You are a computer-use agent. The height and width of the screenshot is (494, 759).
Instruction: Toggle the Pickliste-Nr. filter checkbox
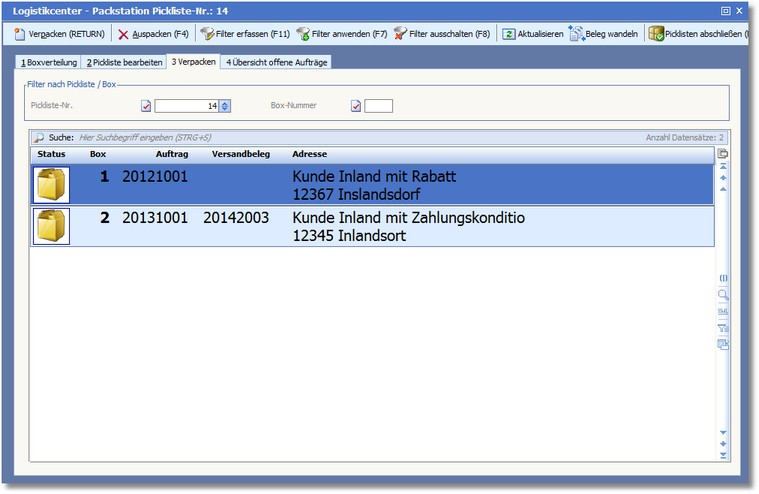pyautogui.click(x=146, y=105)
